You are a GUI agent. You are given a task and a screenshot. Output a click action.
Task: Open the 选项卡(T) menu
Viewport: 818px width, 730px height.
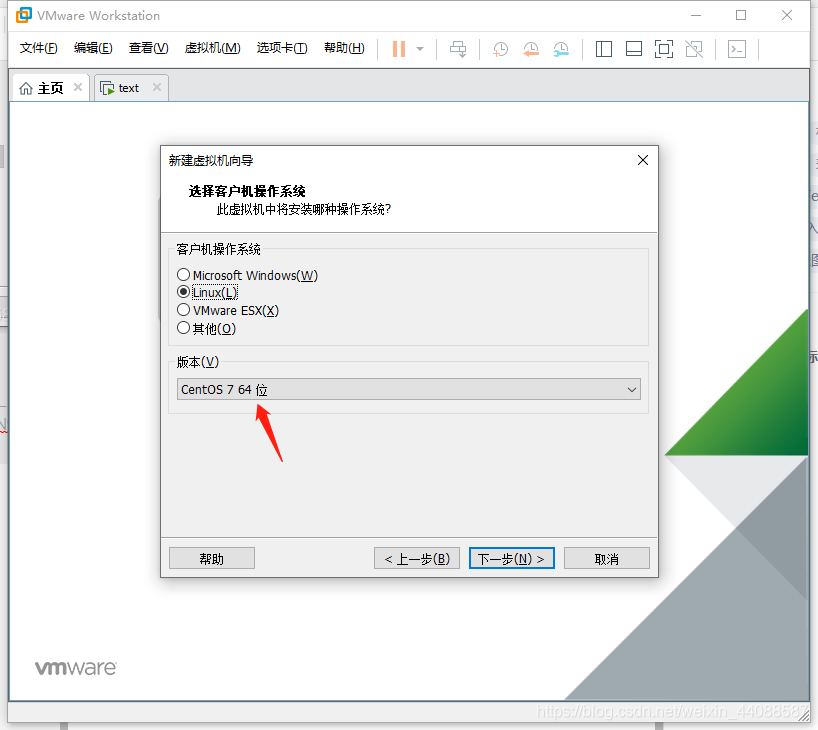click(282, 48)
